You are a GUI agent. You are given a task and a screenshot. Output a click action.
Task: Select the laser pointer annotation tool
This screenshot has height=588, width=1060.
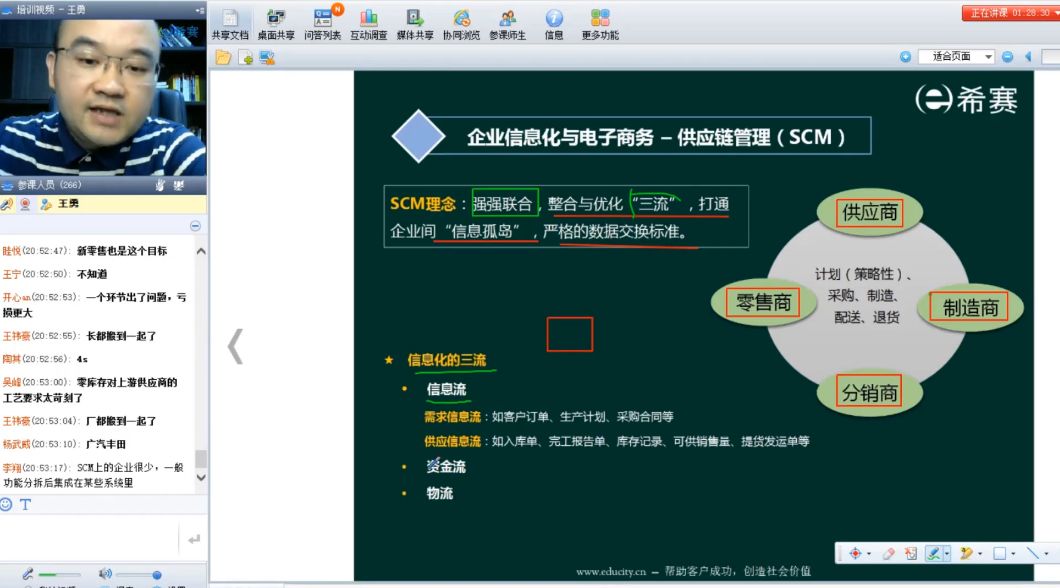point(855,552)
